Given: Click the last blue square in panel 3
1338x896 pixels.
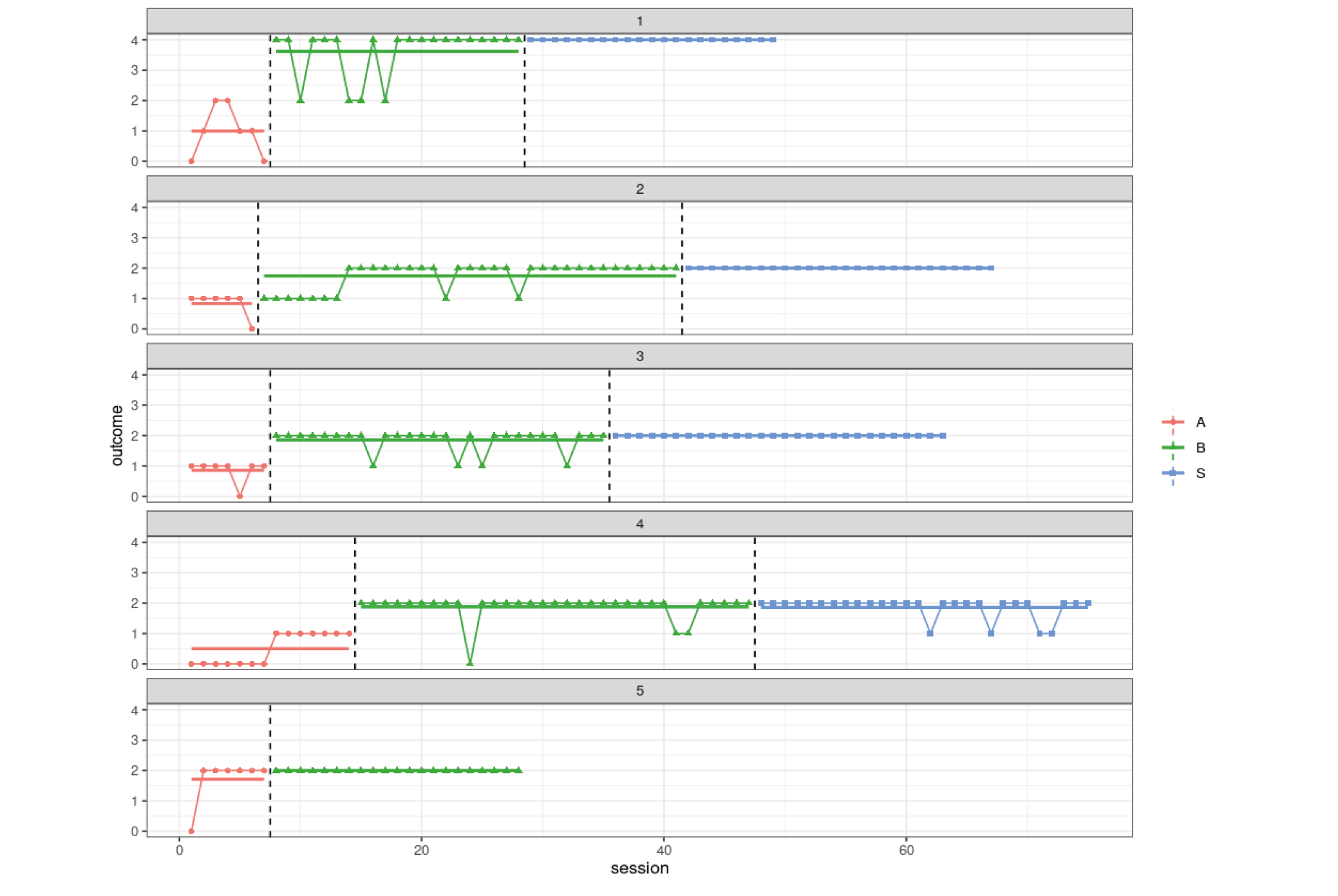Looking at the screenshot, I should coord(943,436).
